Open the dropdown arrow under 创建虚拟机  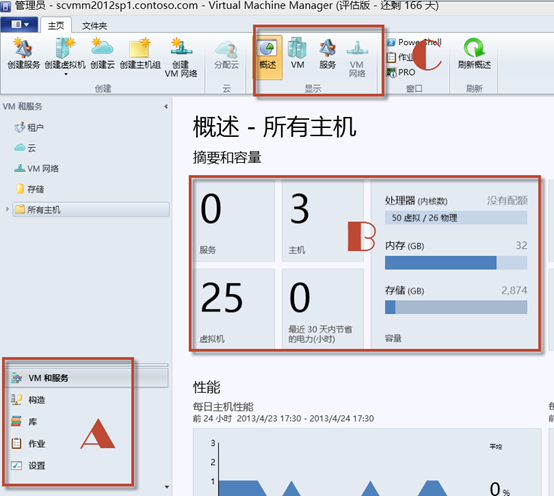click(x=66, y=74)
